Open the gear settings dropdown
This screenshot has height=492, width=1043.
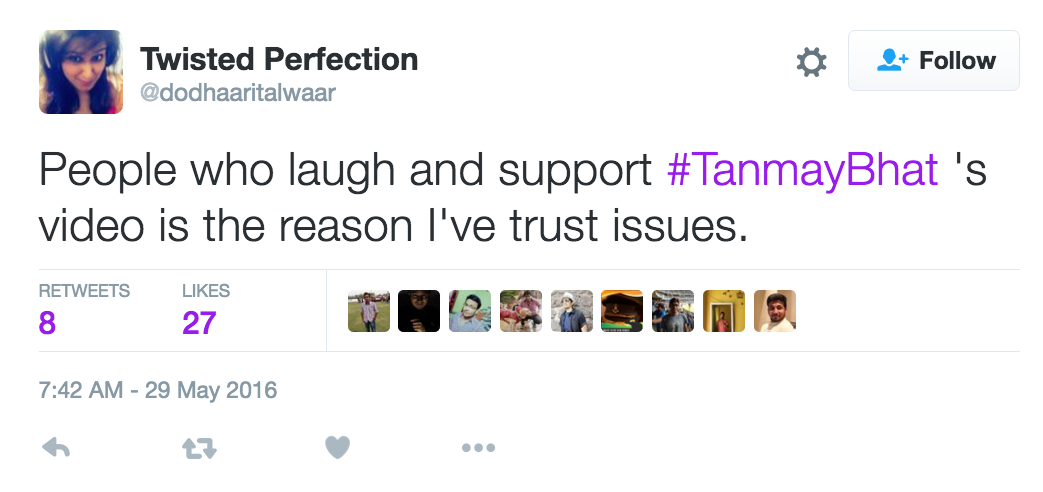click(811, 62)
